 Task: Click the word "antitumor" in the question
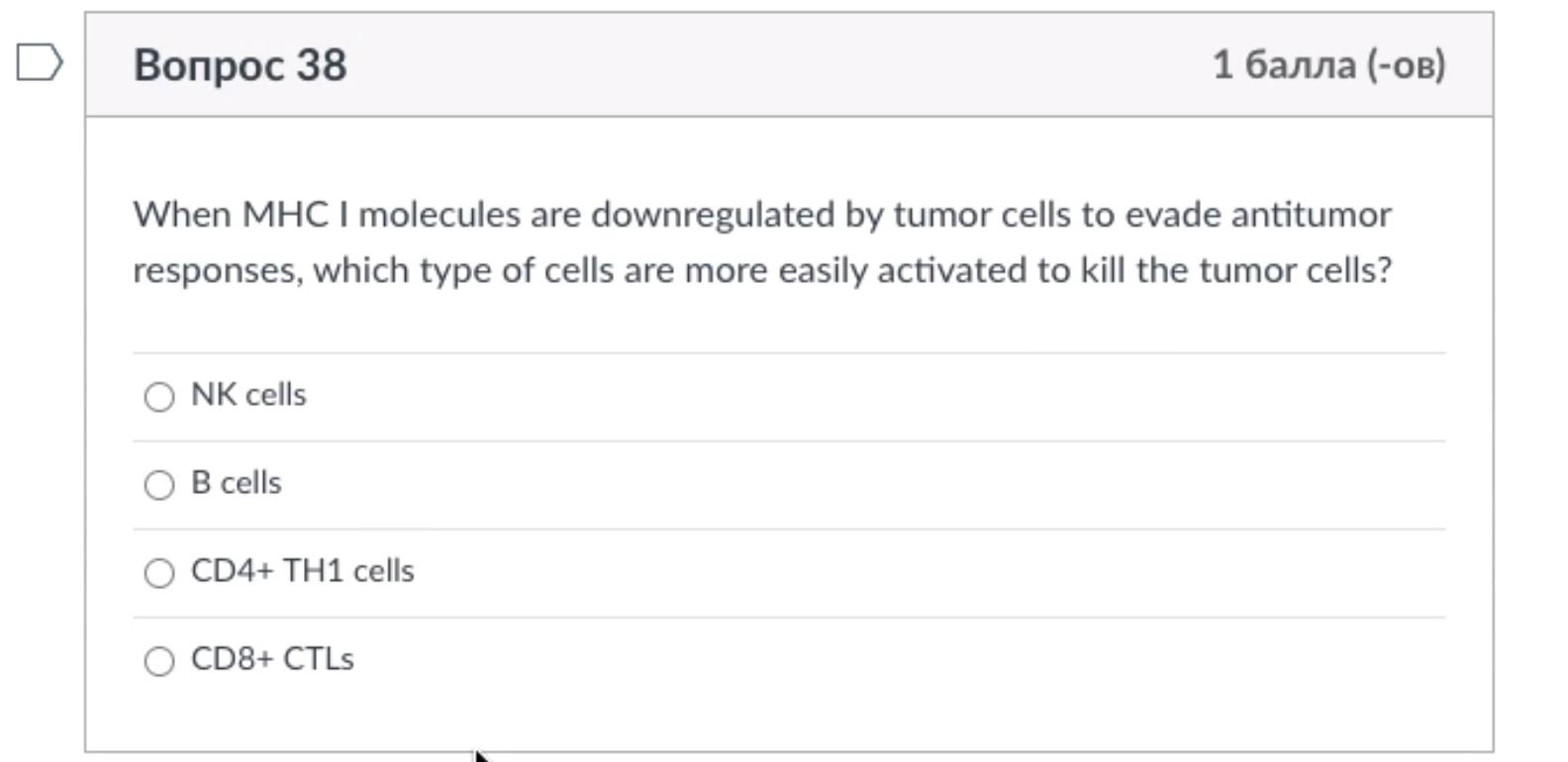coord(1311,215)
